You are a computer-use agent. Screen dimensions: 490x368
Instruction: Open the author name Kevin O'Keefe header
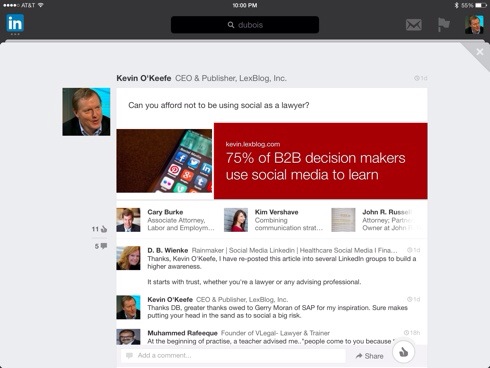[144, 78]
